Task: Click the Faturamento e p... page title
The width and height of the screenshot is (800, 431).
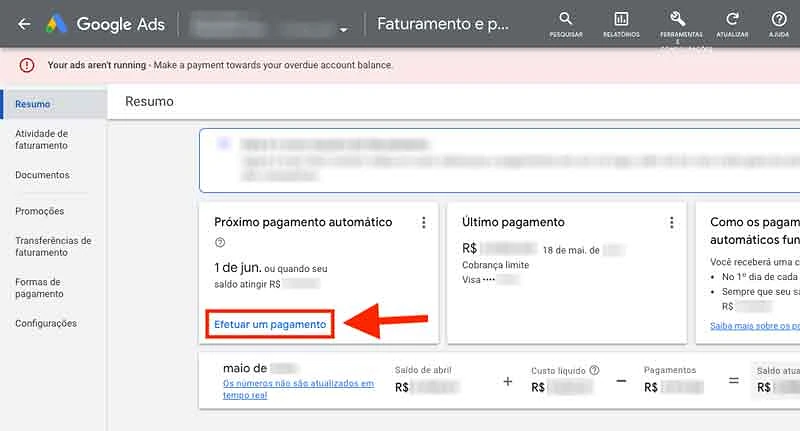Action: (x=443, y=24)
